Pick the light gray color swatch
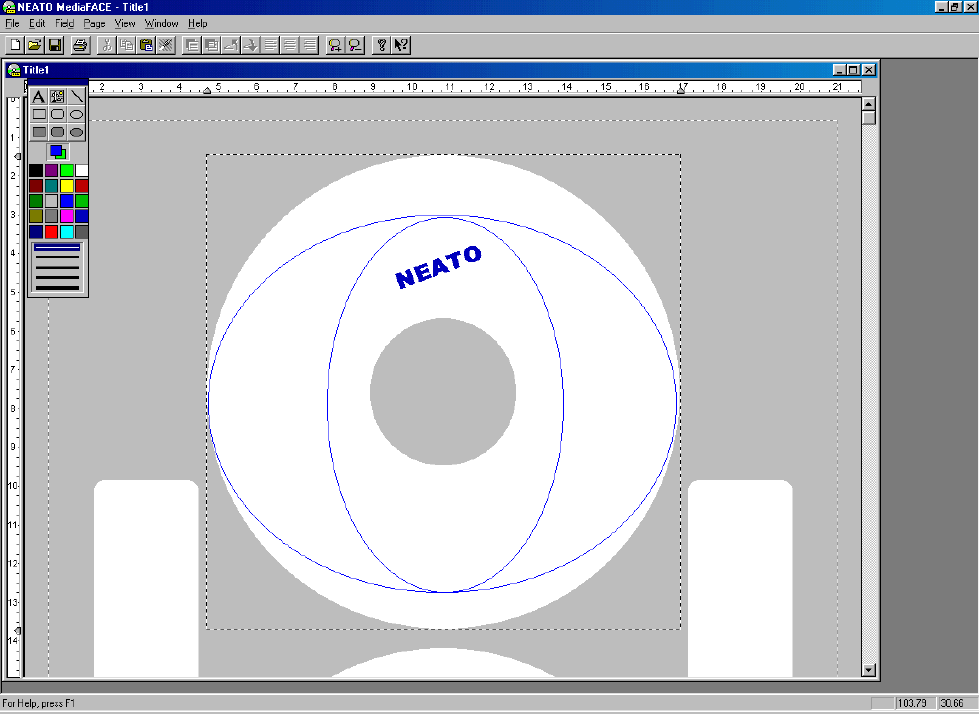The width and height of the screenshot is (979, 714). [51, 201]
